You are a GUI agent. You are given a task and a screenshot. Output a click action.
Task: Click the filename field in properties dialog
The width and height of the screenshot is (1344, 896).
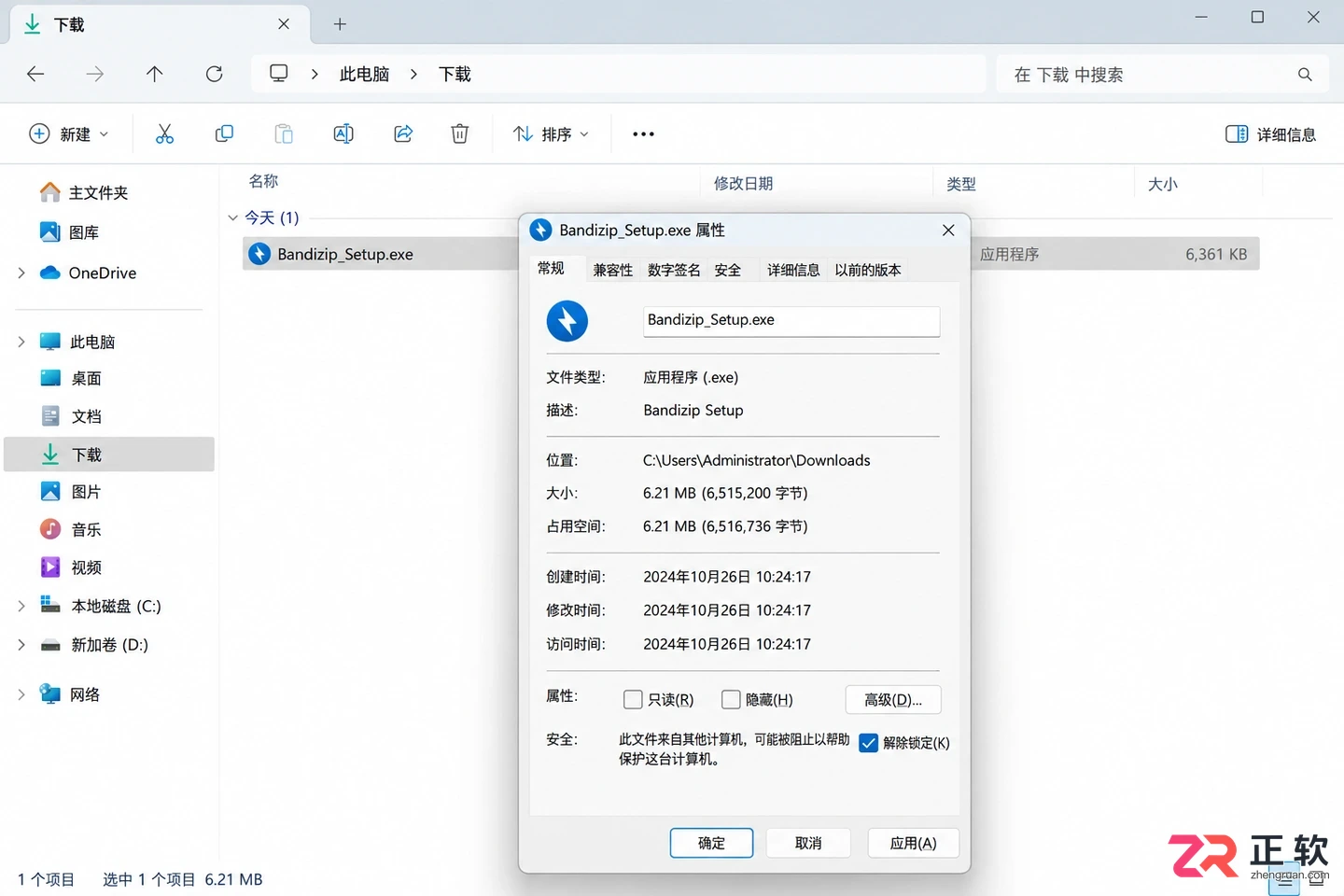tap(791, 320)
